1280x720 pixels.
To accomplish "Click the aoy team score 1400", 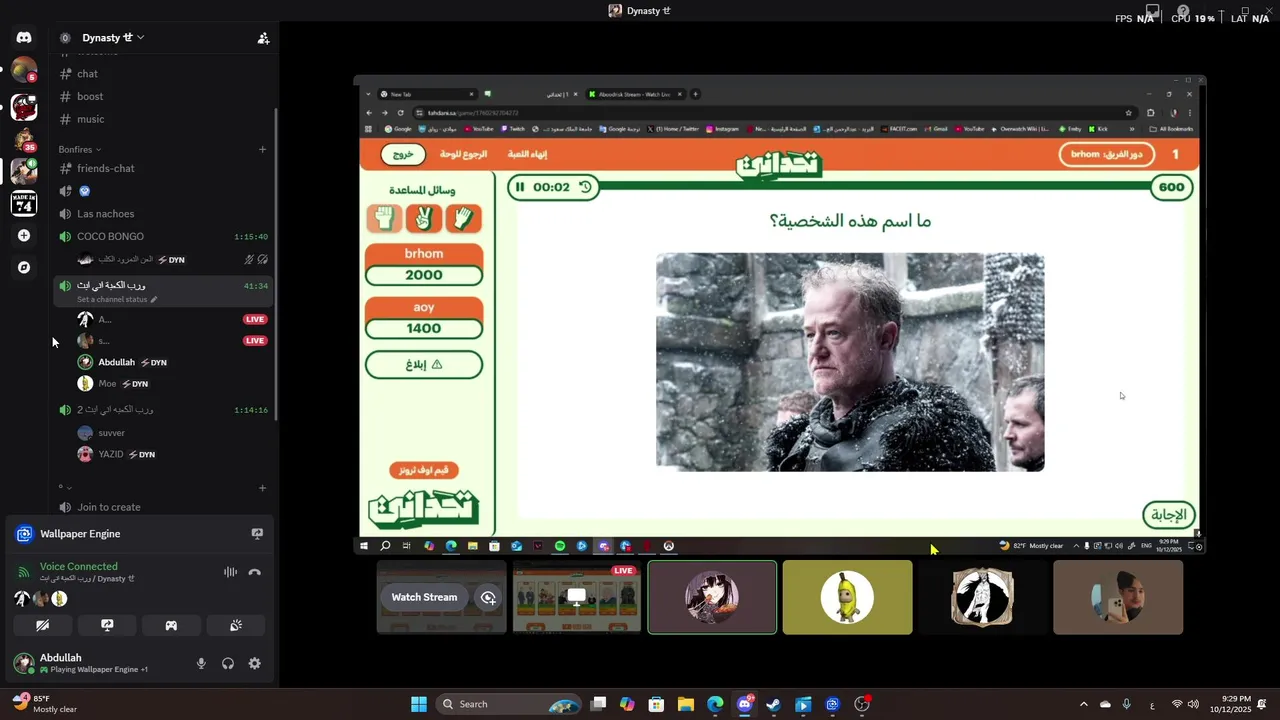I will click(x=424, y=328).
